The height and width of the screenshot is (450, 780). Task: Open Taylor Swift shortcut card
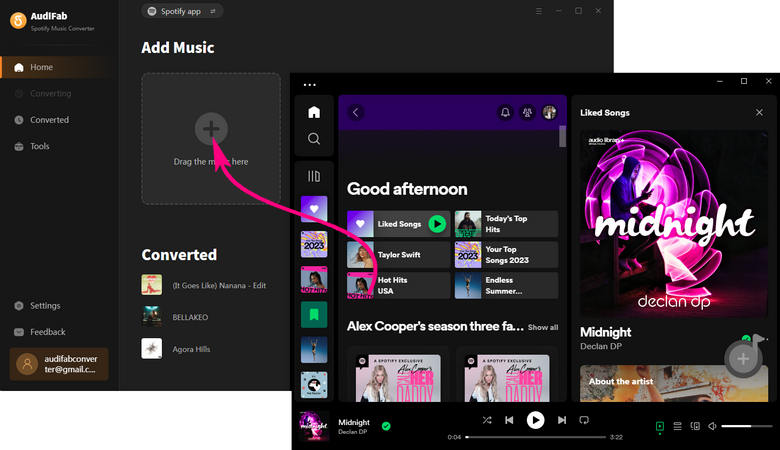click(398, 255)
